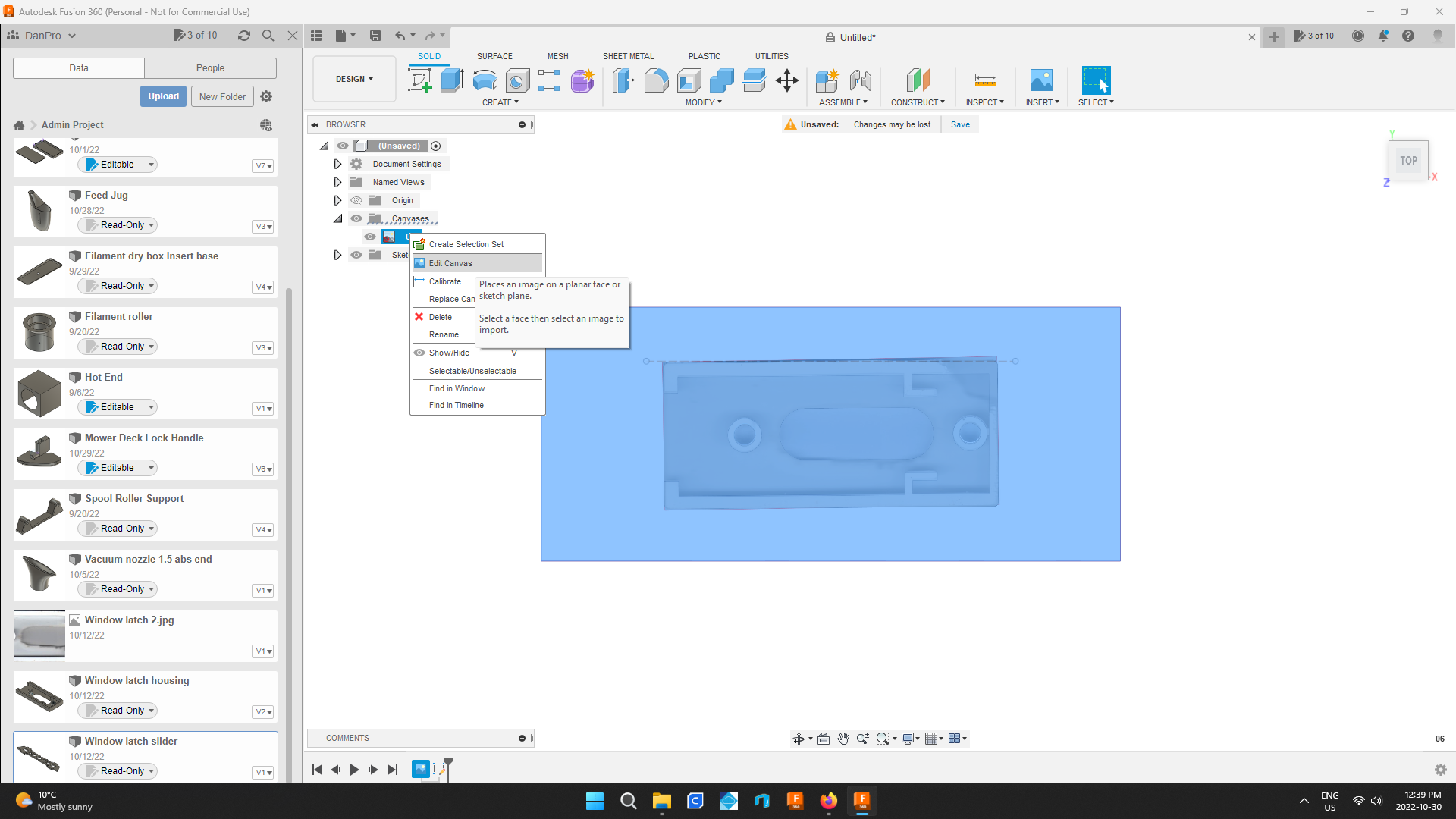Activate the Joint tool under Assemble
1456x819 pixels.
pos(860,81)
